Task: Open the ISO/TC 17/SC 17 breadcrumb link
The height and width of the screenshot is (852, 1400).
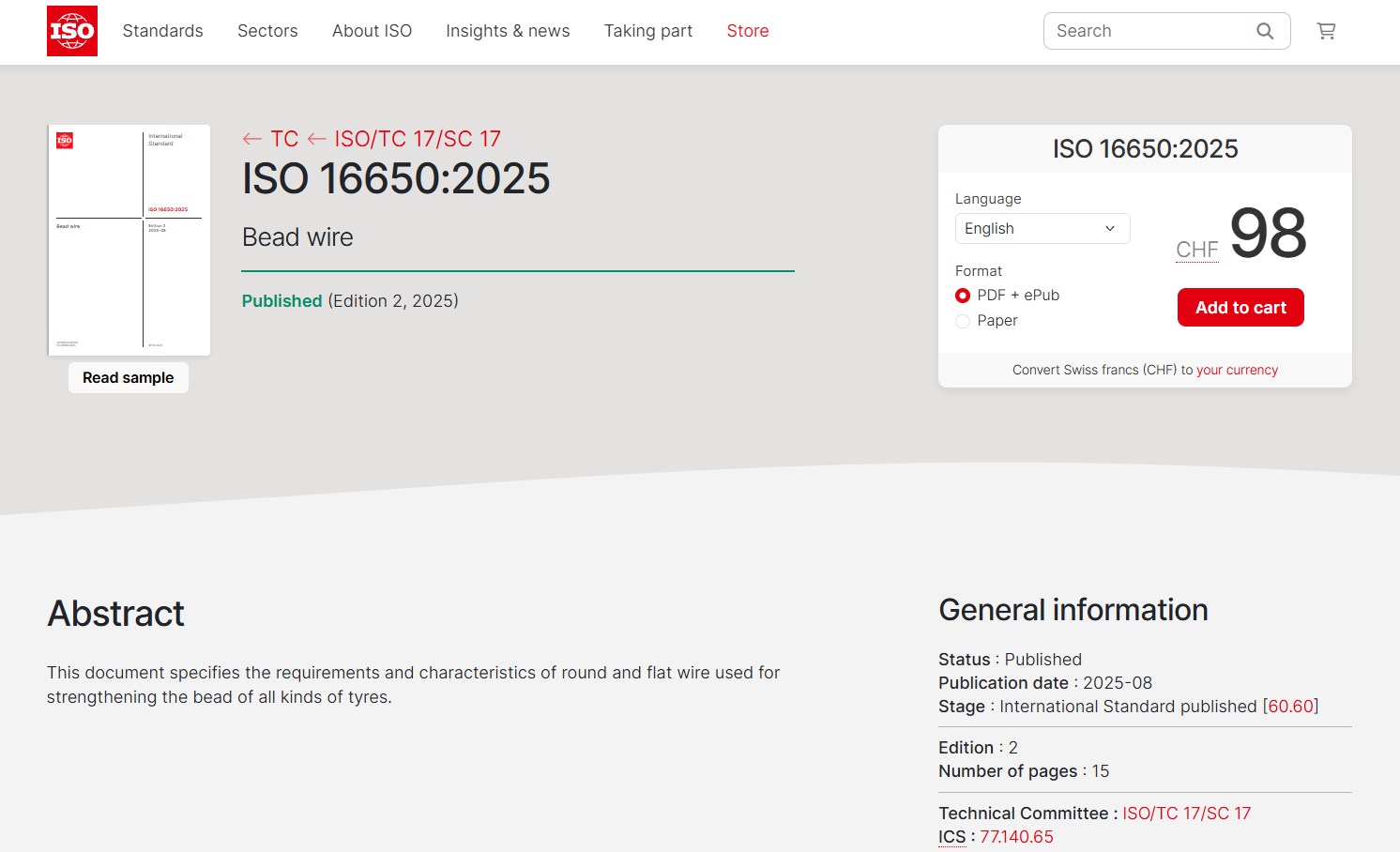Action: tap(417, 139)
